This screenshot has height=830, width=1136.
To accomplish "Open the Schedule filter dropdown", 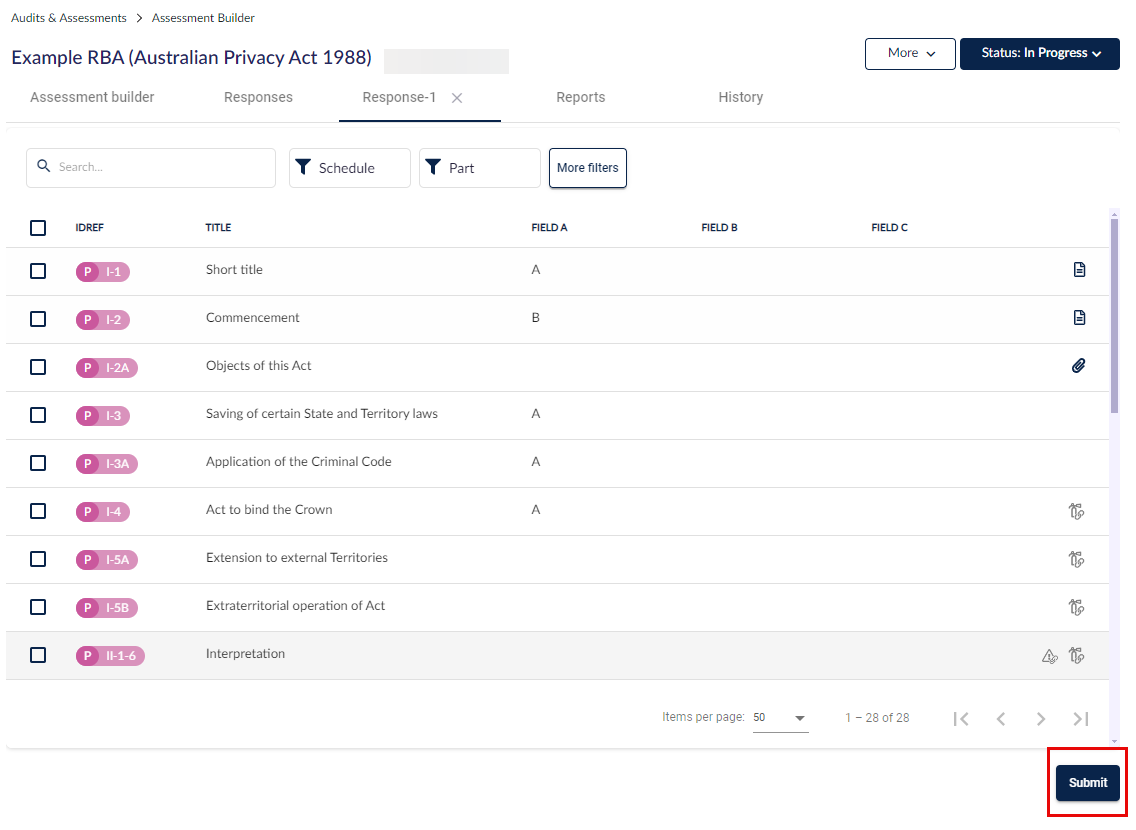I will tap(350, 168).
